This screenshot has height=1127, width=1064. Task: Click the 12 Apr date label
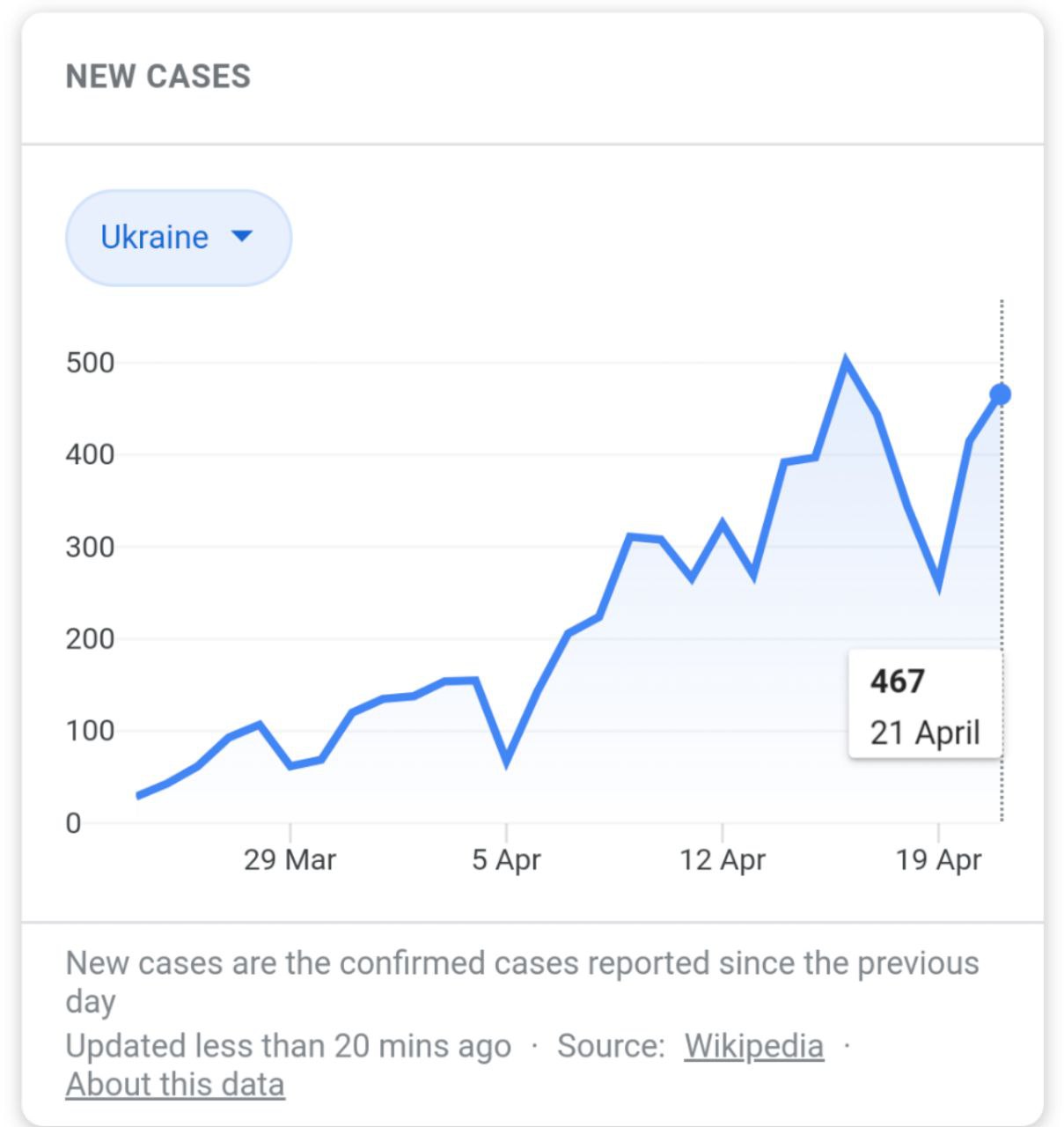coord(723,859)
